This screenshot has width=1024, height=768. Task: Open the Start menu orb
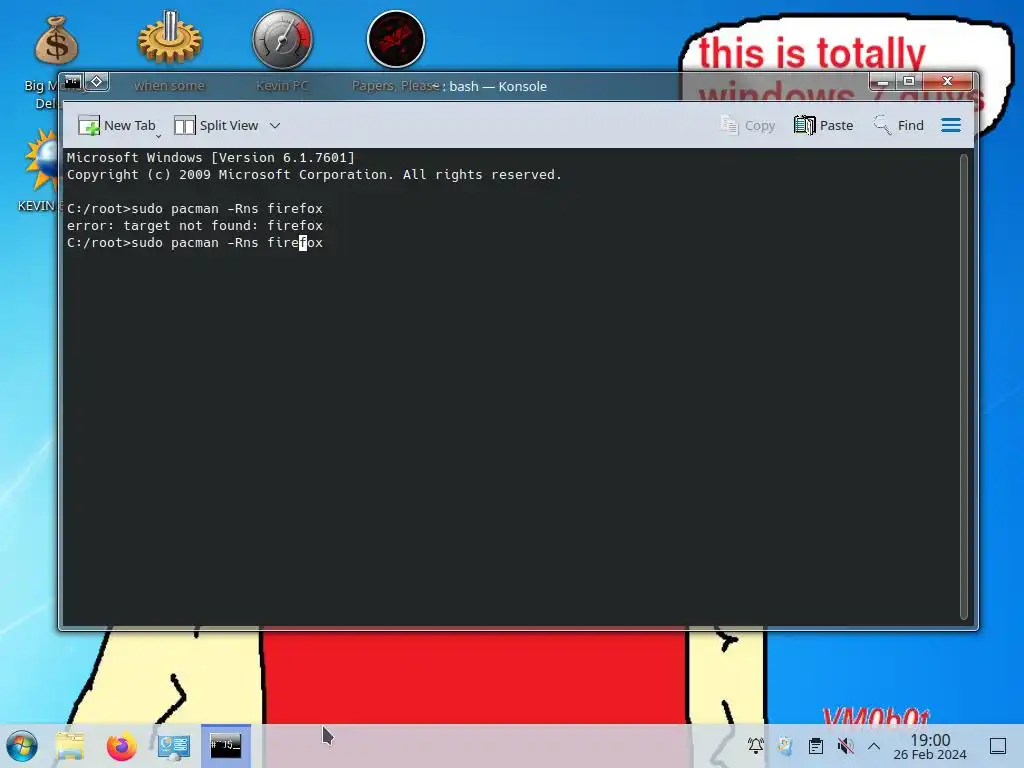coord(22,746)
